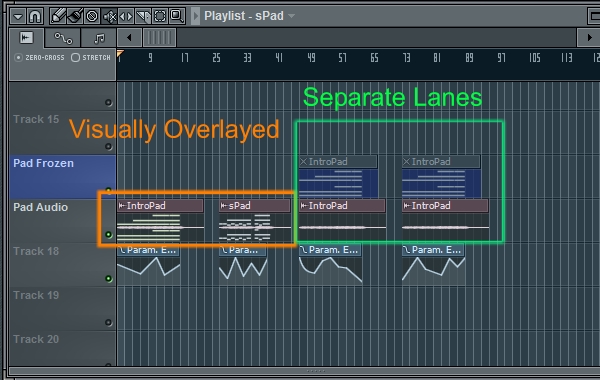This screenshot has height=380, width=600.
Task: Toggle the magnet snap tool
Action: (x=35, y=16)
